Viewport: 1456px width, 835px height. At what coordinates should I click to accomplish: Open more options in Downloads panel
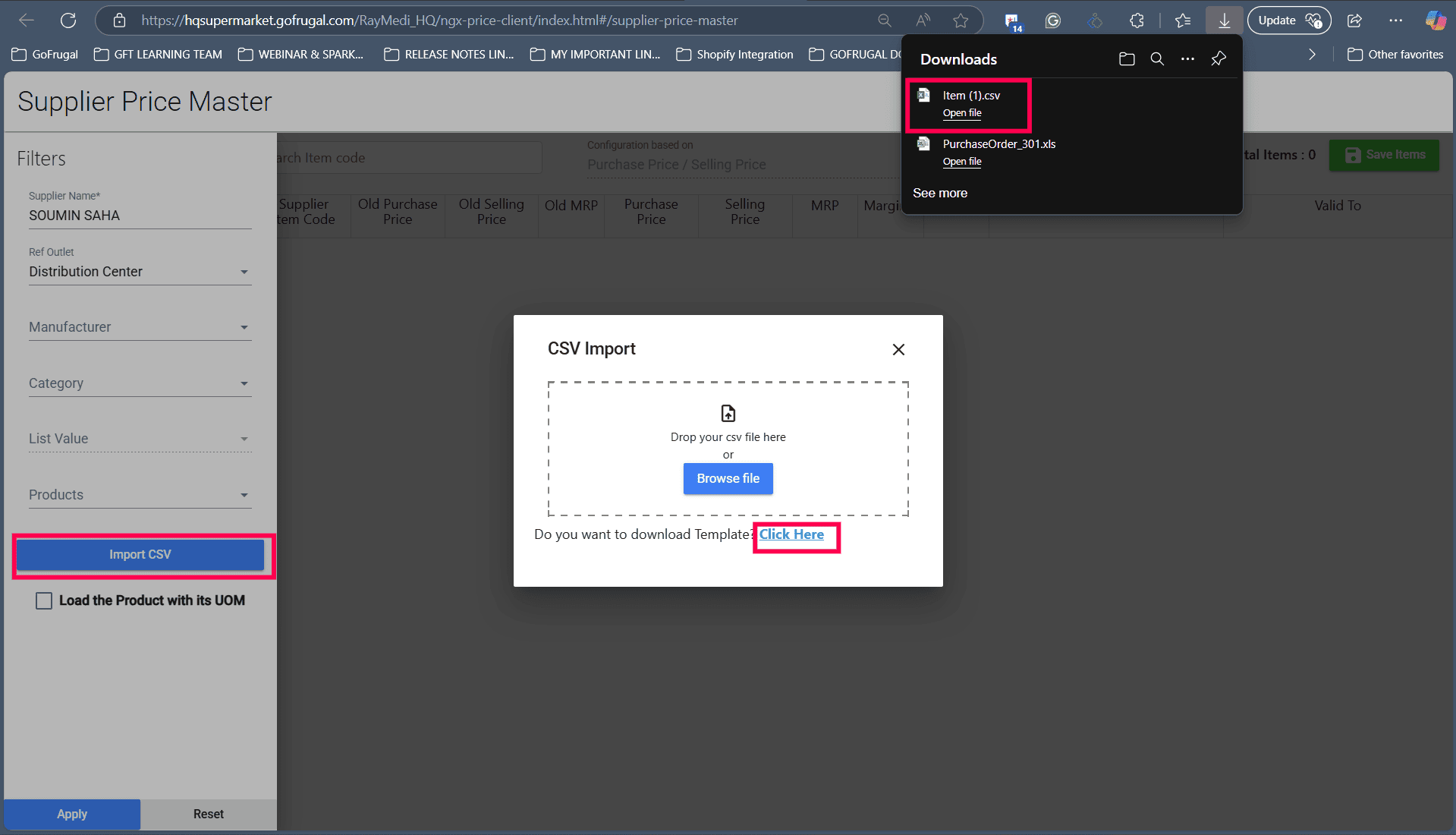coord(1187,58)
